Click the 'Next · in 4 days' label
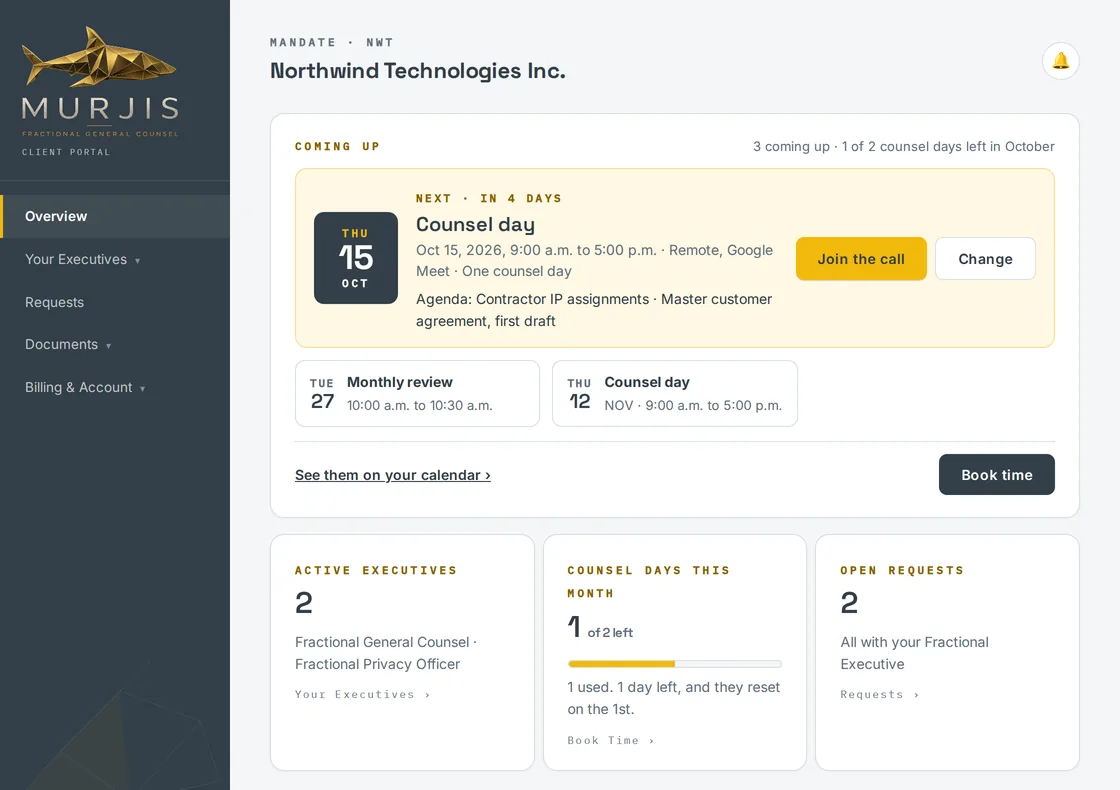Image resolution: width=1120 pixels, height=790 pixels. pyautogui.click(x=489, y=199)
